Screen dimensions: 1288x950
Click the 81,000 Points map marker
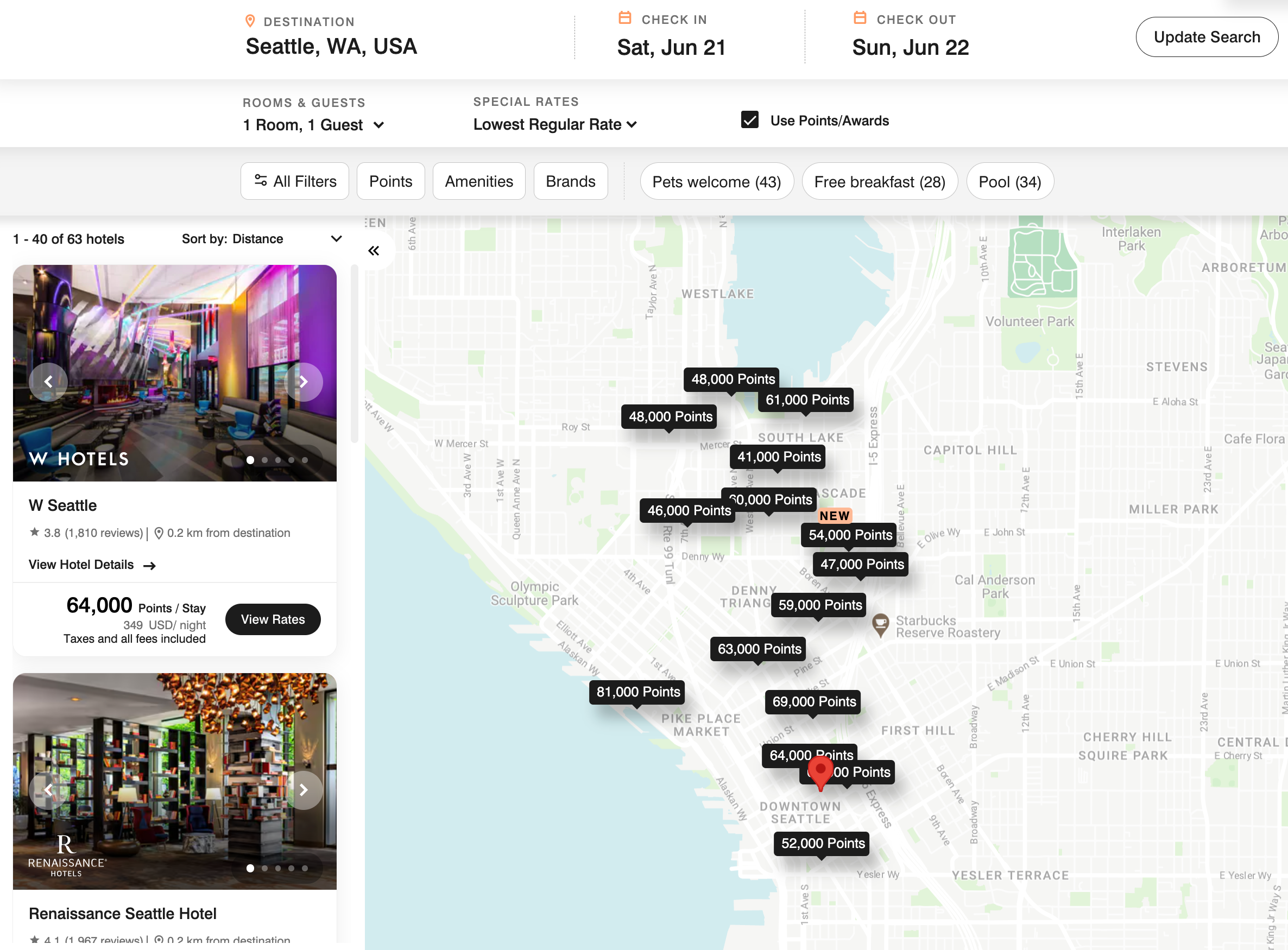[x=638, y=691]
